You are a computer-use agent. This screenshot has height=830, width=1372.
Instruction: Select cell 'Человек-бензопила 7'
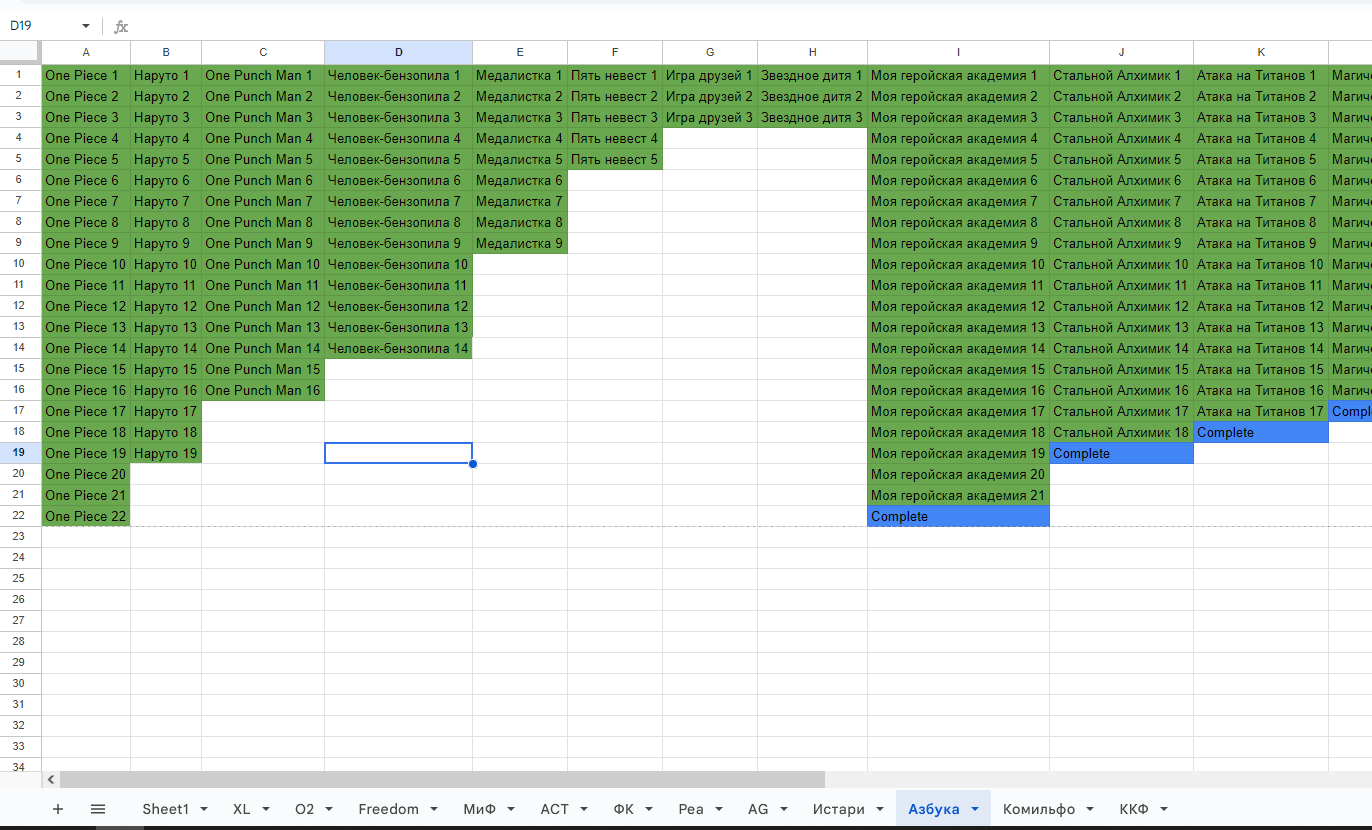[x=398, y=201]
